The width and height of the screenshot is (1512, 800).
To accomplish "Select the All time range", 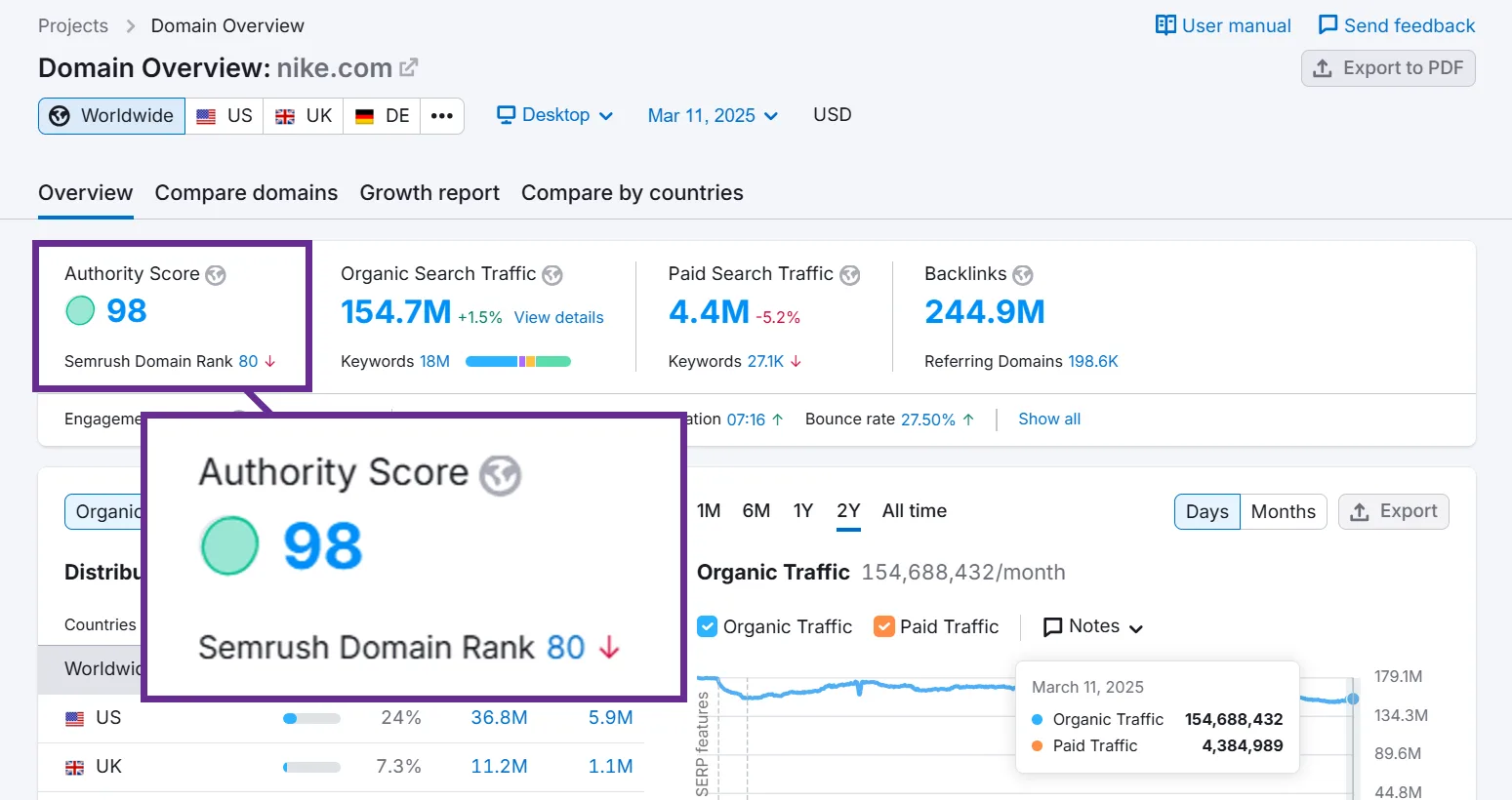I will tap(915, 510).
